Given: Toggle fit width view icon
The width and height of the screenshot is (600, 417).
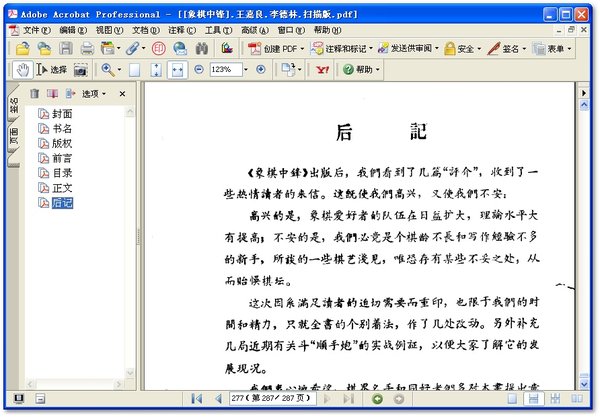Looking at the screenshot, I should click(x=178, y=70).
